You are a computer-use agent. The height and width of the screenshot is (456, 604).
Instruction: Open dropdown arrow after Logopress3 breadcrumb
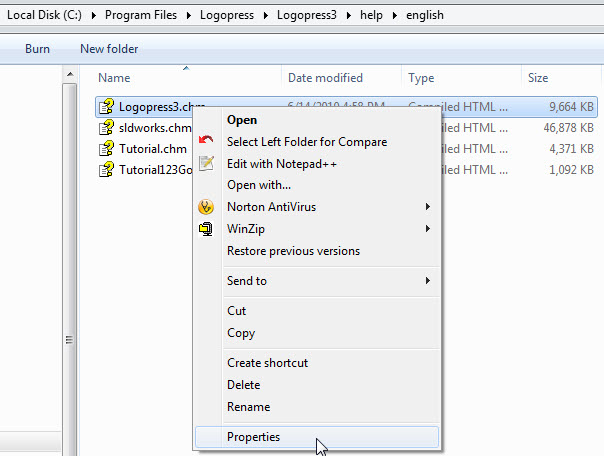(x=349, y=15)
